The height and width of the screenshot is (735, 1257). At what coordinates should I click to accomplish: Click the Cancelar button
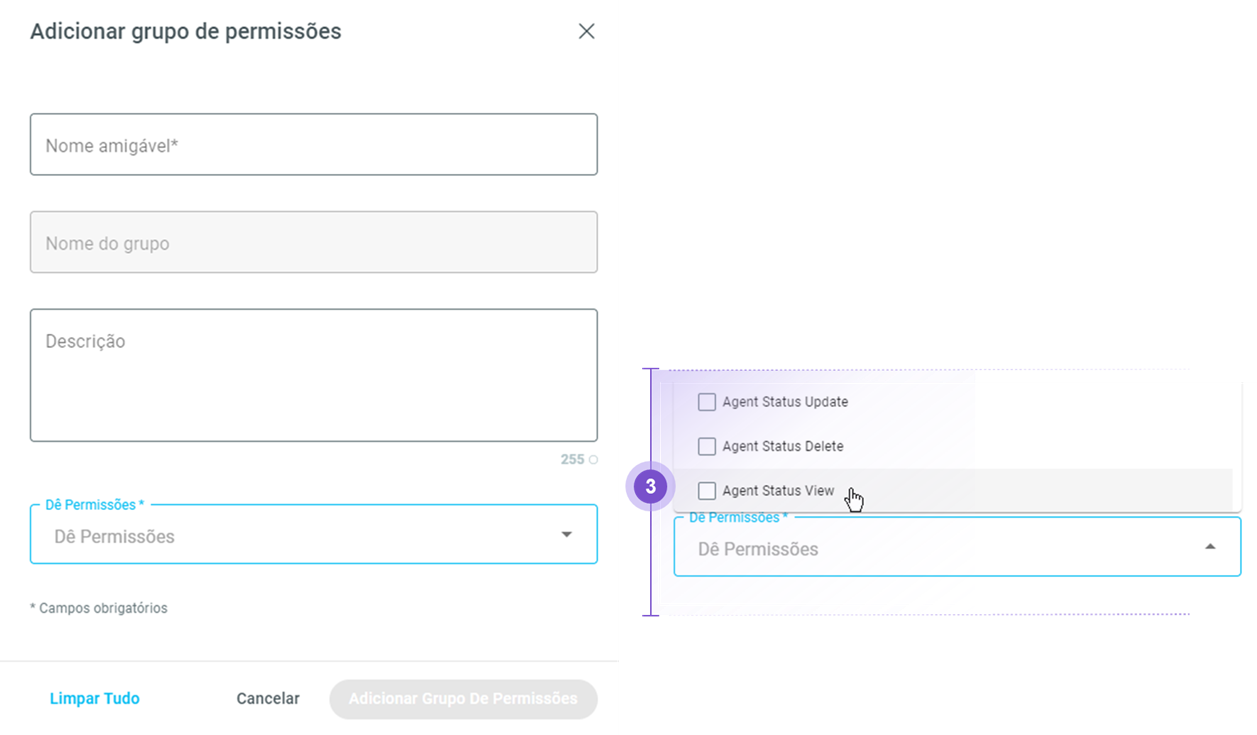tap(268, 699)
